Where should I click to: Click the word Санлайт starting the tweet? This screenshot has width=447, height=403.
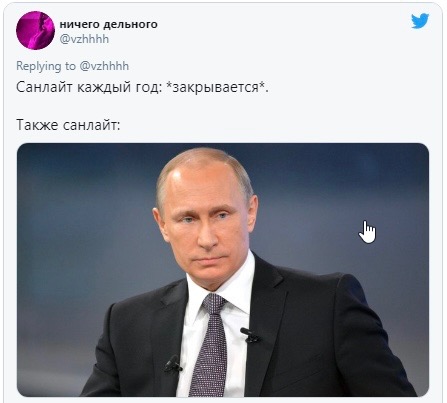[44, 87]
